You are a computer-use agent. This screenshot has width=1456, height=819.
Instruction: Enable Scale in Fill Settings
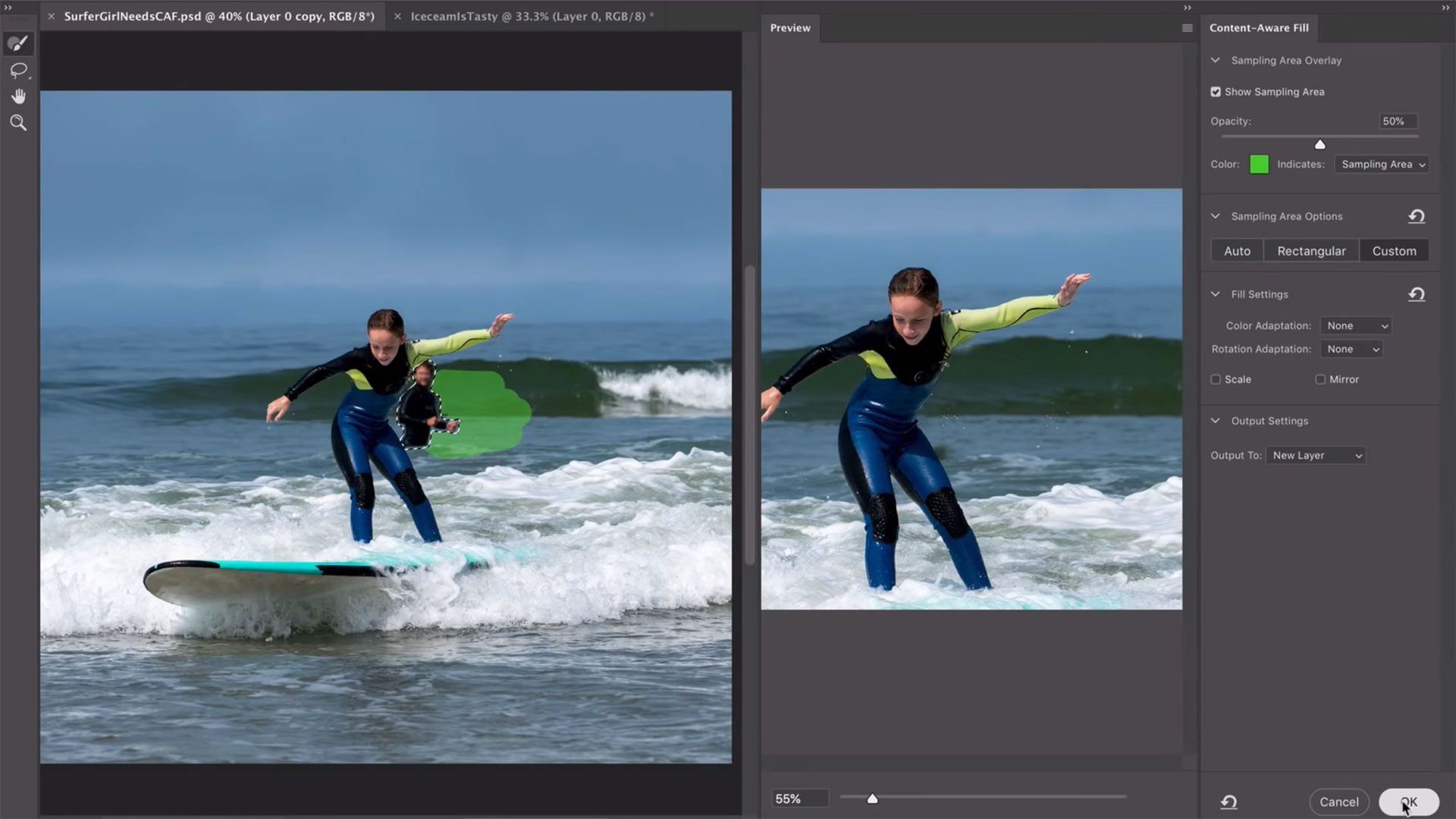pos(1216,379)
